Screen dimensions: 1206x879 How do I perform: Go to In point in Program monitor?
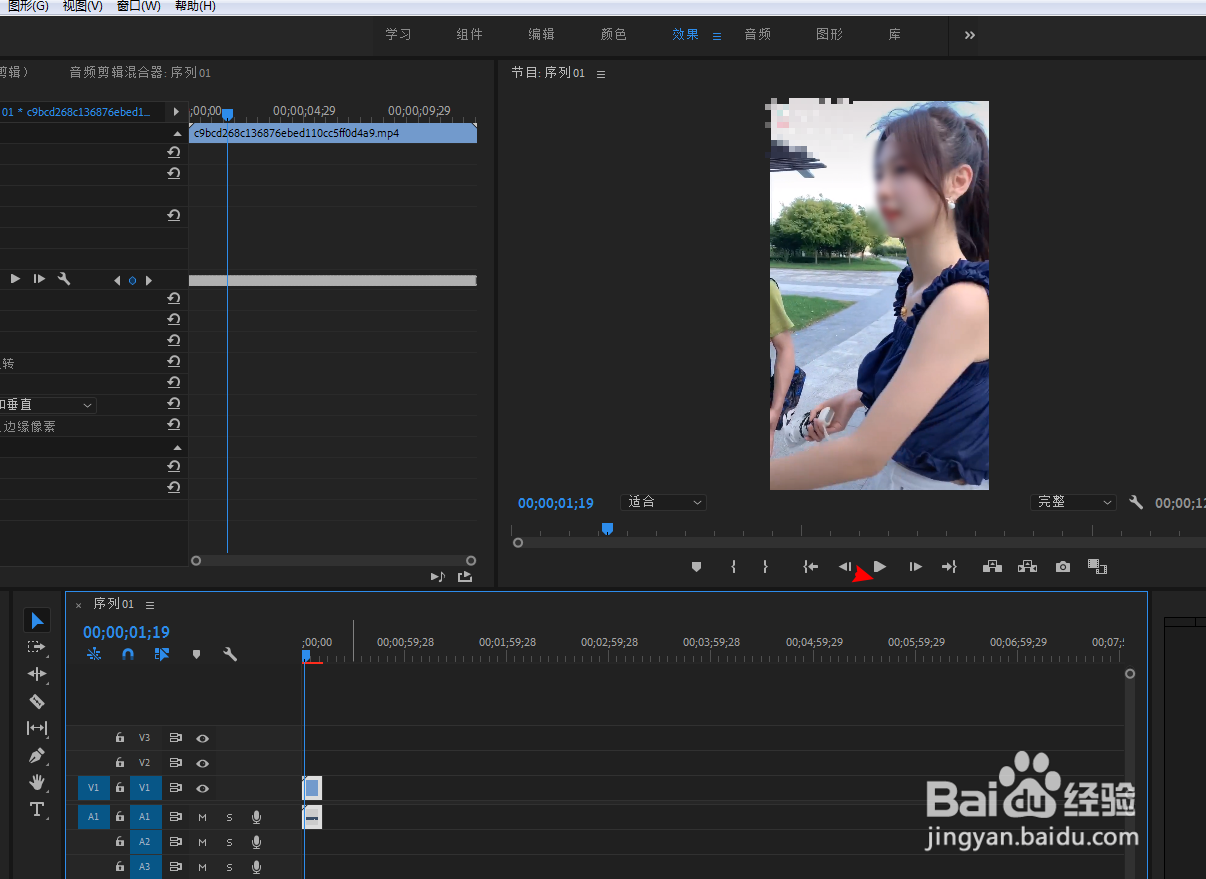(811, 567)
